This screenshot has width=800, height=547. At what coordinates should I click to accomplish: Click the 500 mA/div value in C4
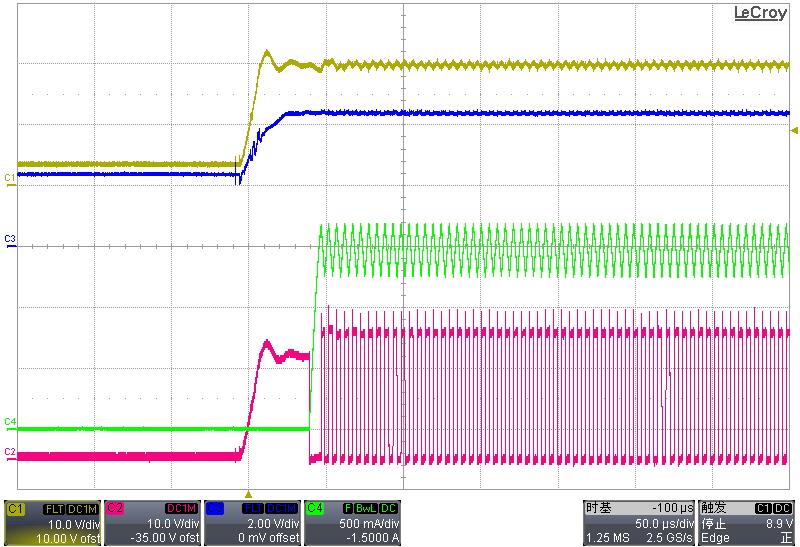(x=370, y=524)
